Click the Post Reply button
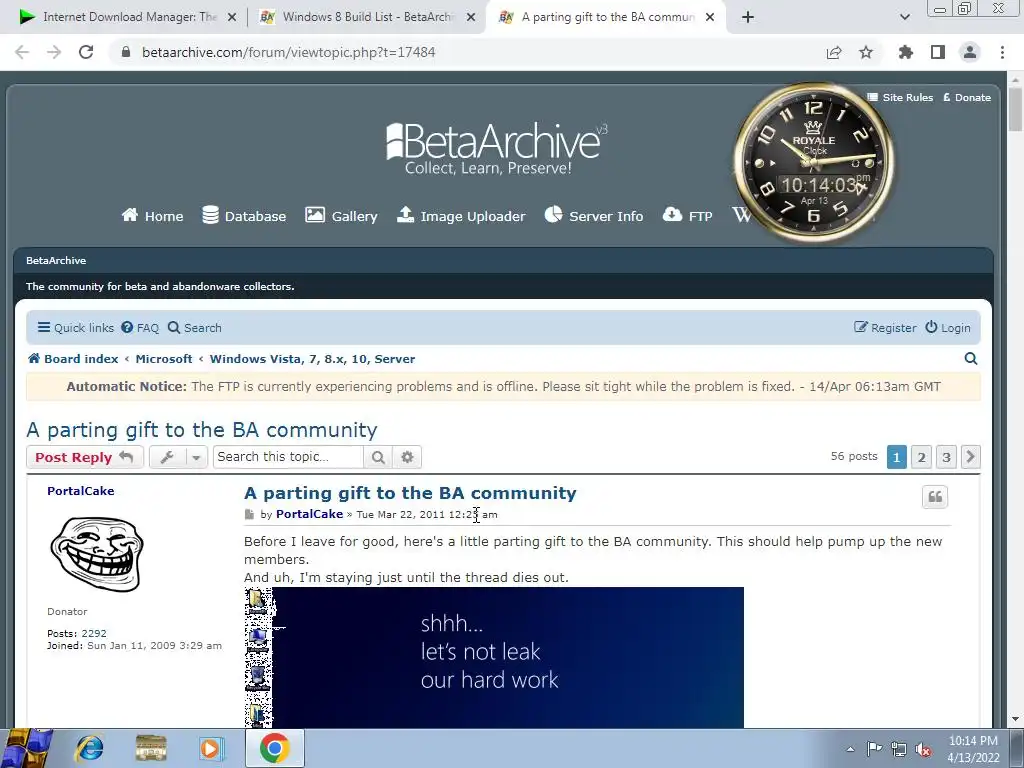1024x768 pixels. click(85, 457)
